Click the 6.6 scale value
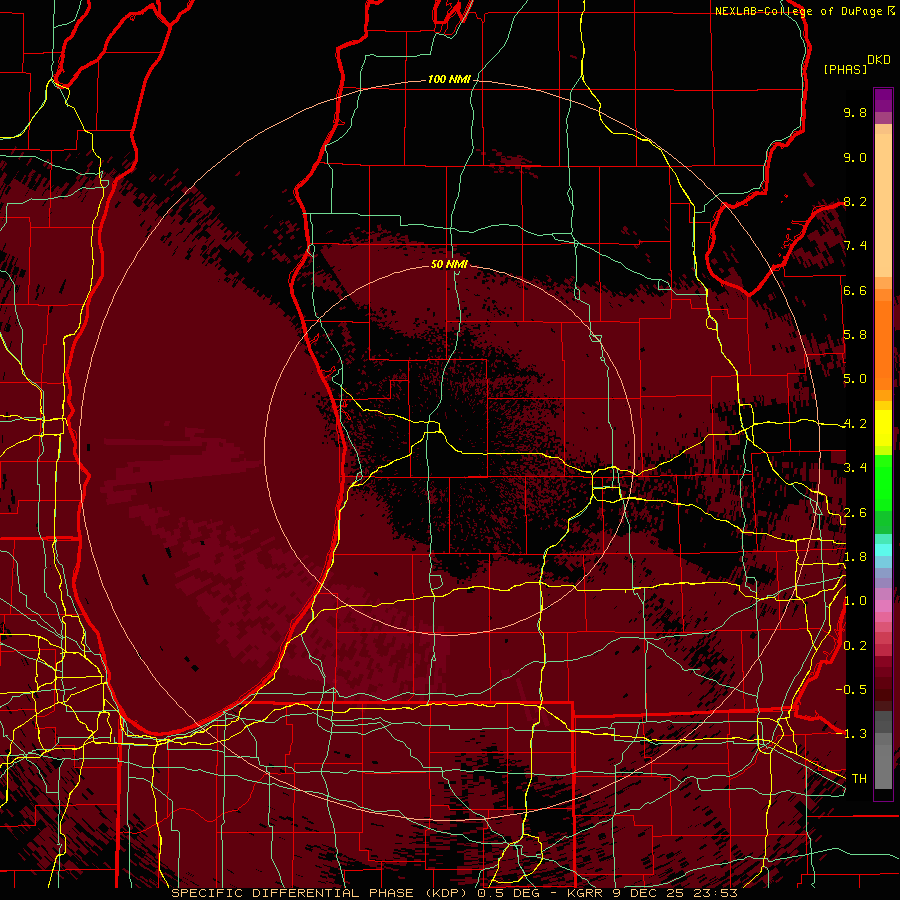This screenshot has width=900, height=900. point(855,290)
